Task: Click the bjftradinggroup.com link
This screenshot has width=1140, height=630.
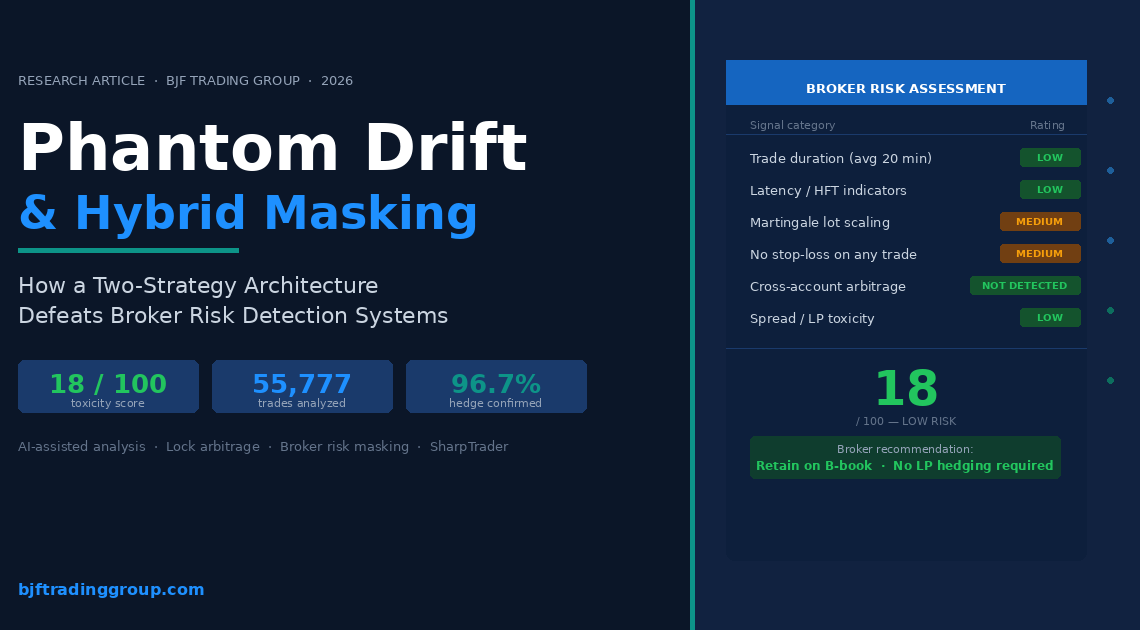Action: (x=111, y=590)
